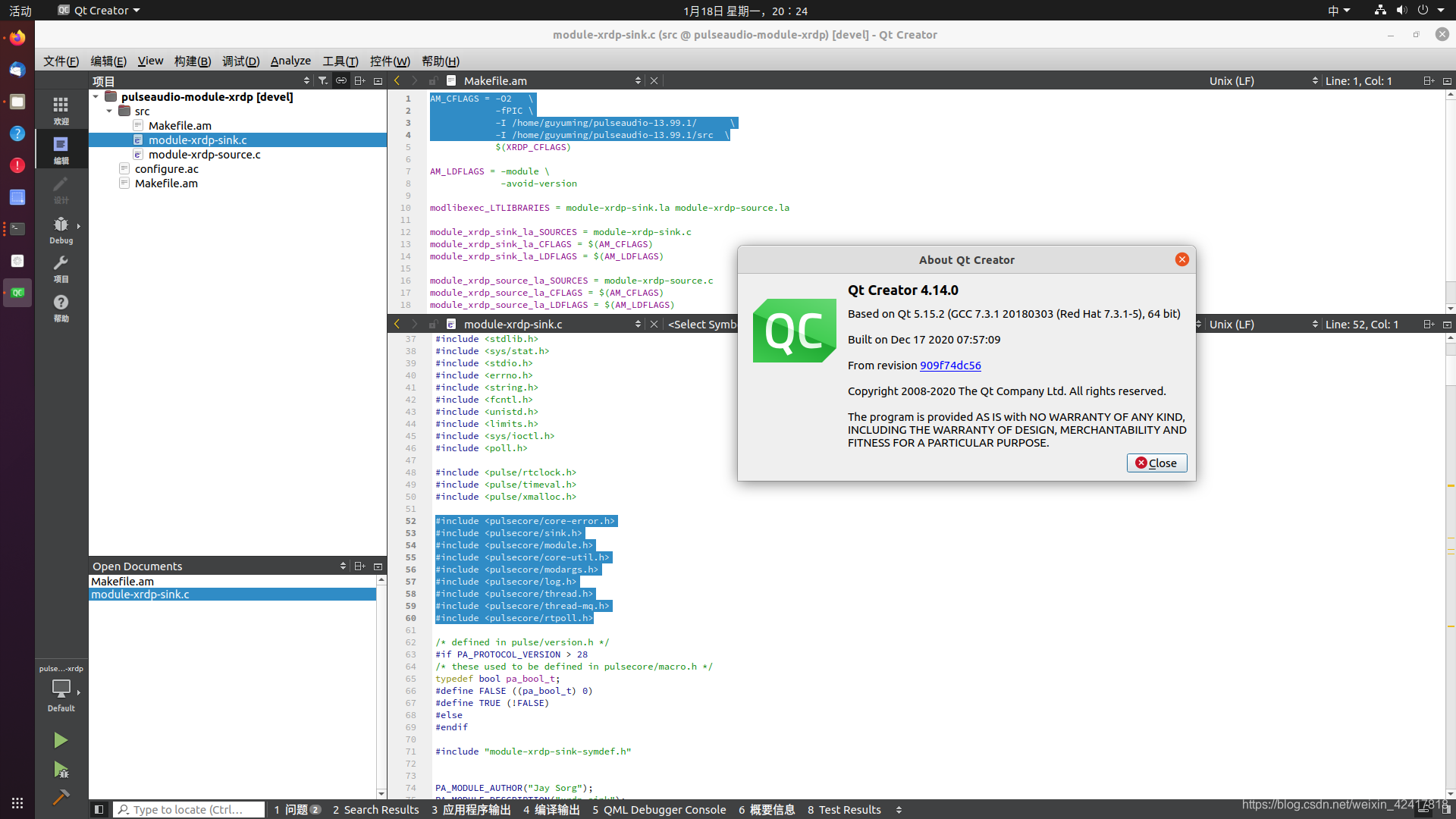Switch to the 欢迎 (Welcome) mode
Screen dimensions: 1456x819
coord(61,110)
